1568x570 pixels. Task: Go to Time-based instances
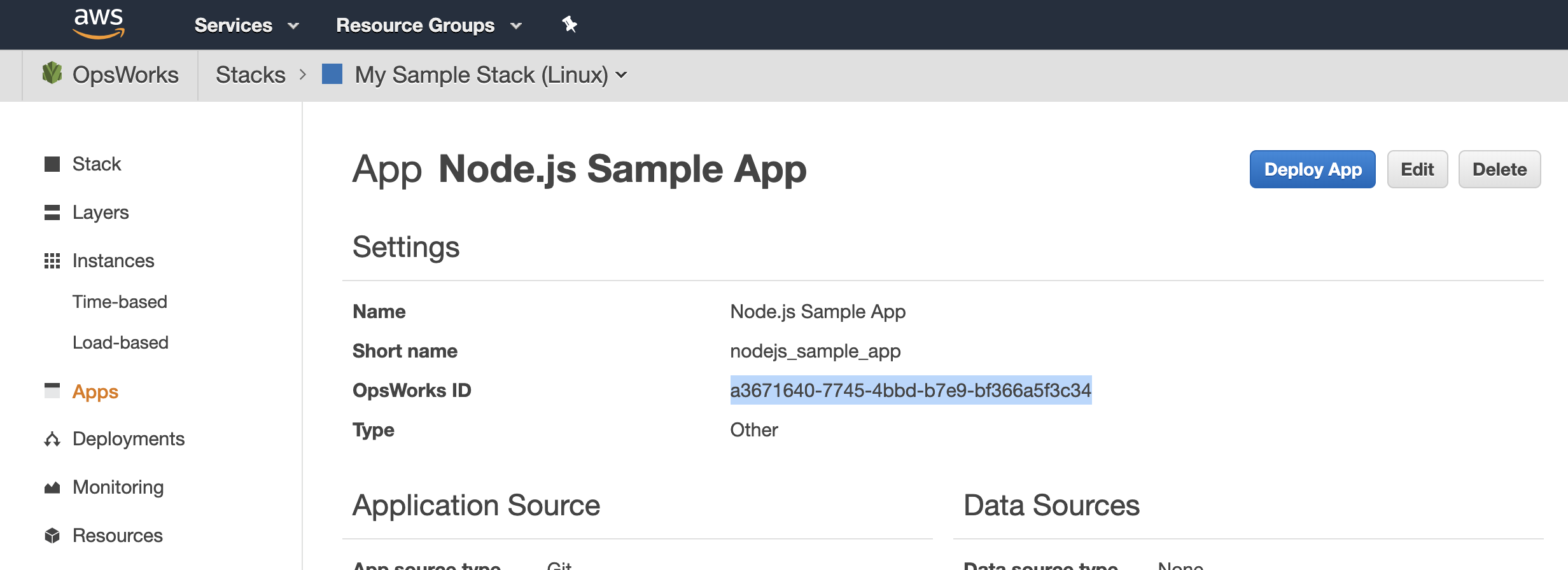[120, 302]
